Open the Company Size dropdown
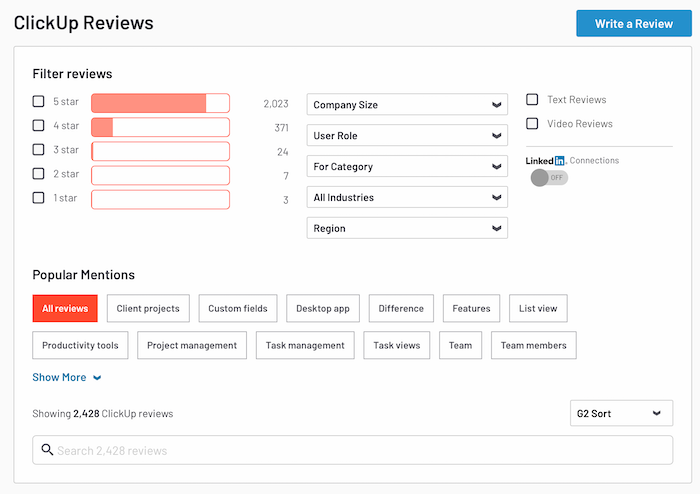Viewport: 700px width, 494px height. coord(407,104)
